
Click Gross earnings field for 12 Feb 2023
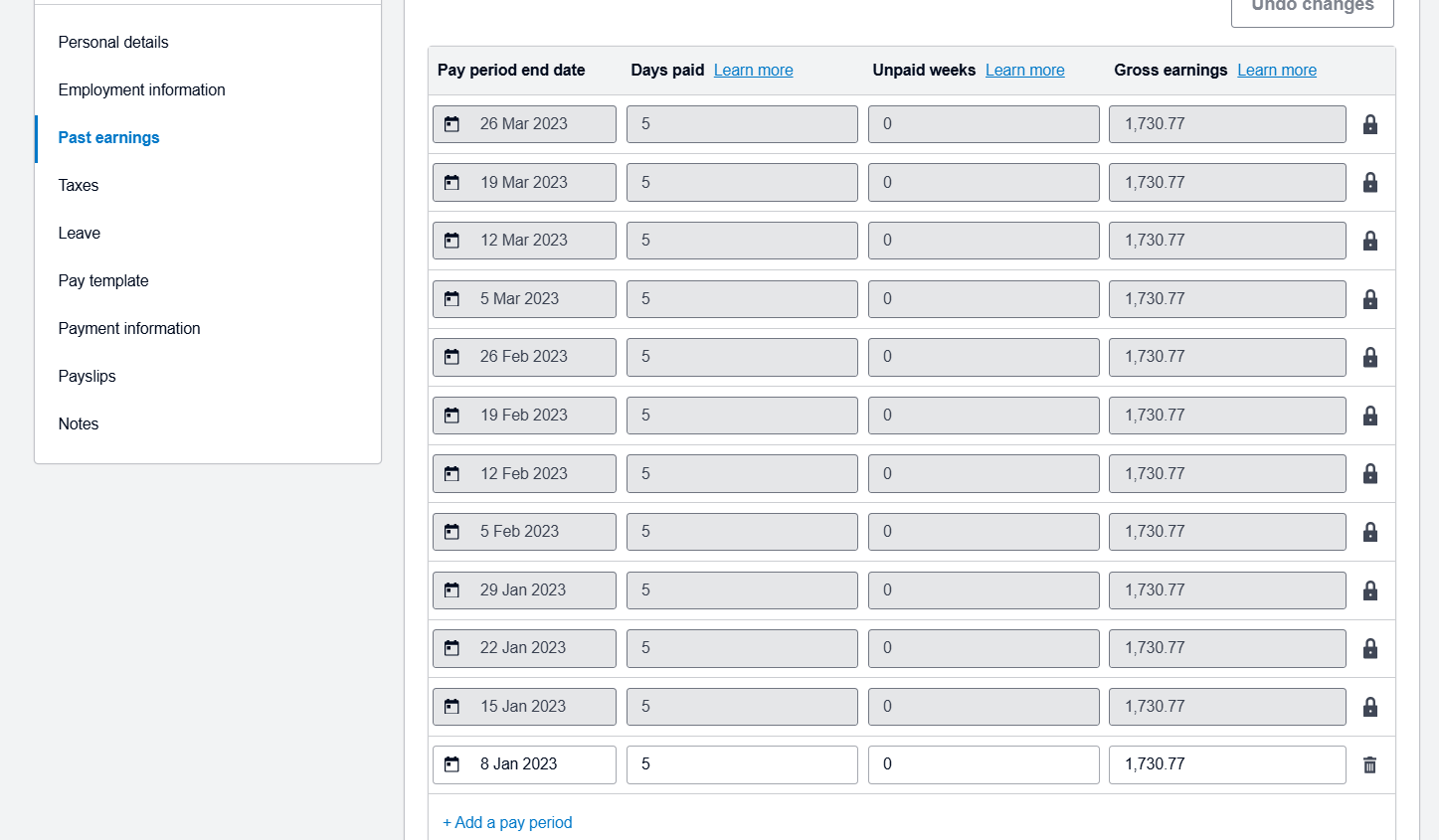(x=1227, y=473)
